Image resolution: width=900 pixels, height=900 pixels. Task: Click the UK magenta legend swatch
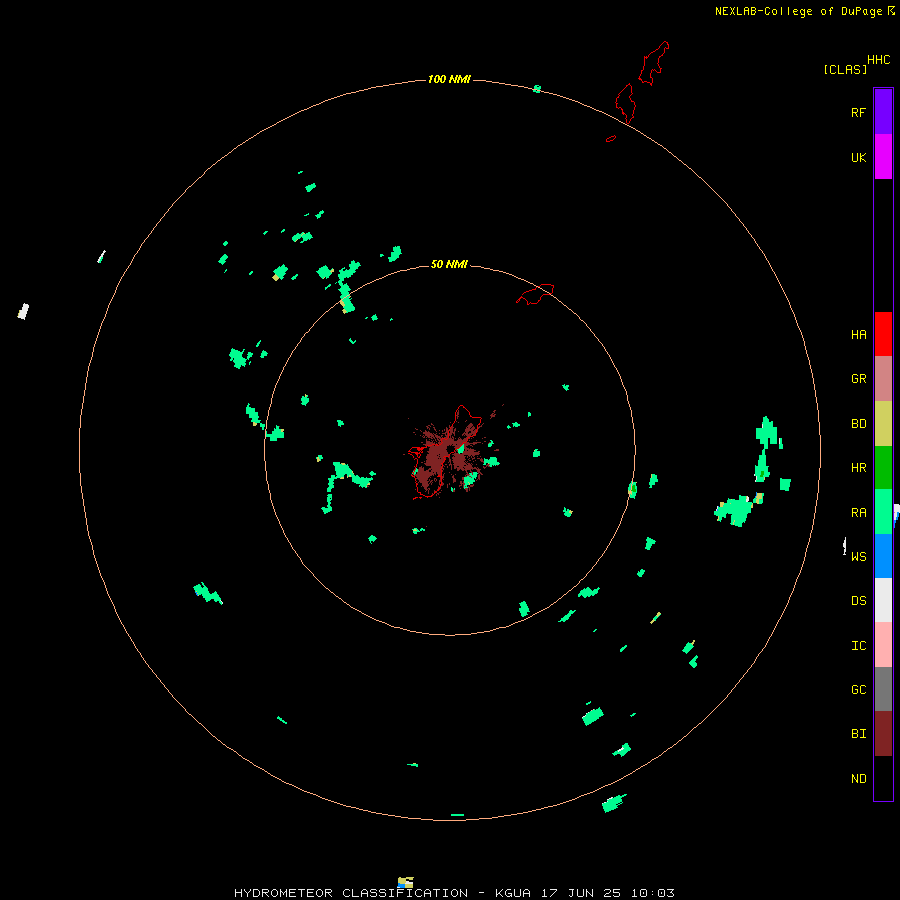[883, 157]
